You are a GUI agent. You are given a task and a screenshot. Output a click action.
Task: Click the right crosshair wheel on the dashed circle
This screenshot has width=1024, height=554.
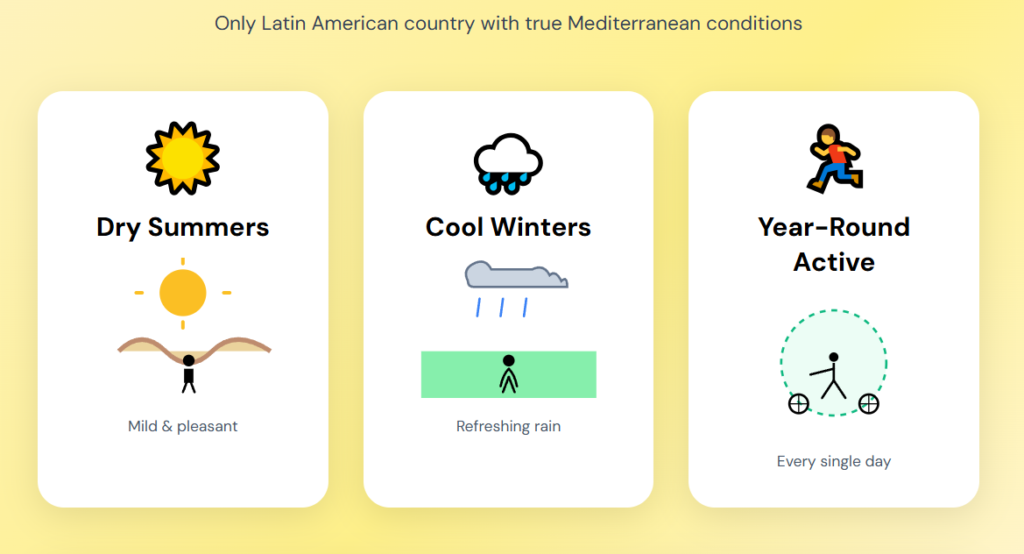(869, 404)
